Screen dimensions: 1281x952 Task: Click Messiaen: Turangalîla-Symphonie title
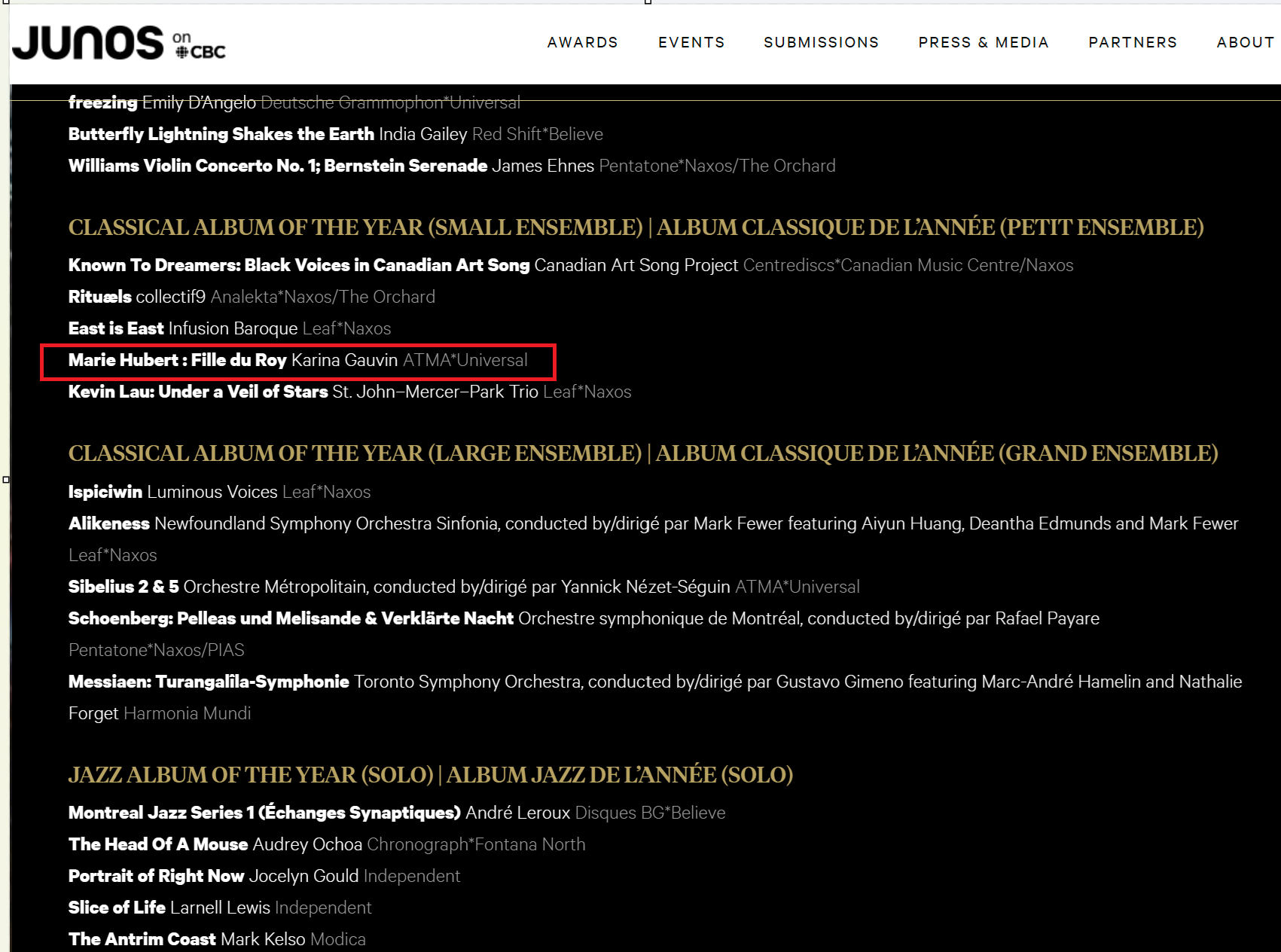(209, 682)
